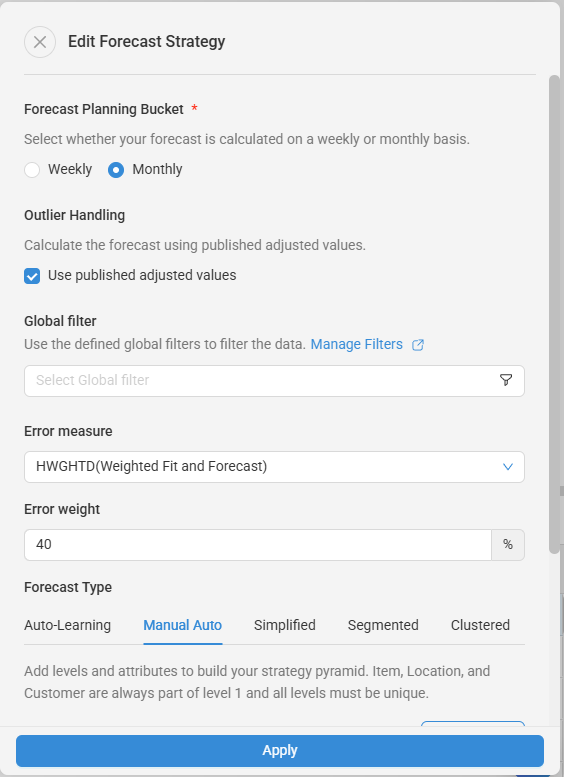
Task: Choose the Clustered forecast type tab
Action: click(480, 625)
